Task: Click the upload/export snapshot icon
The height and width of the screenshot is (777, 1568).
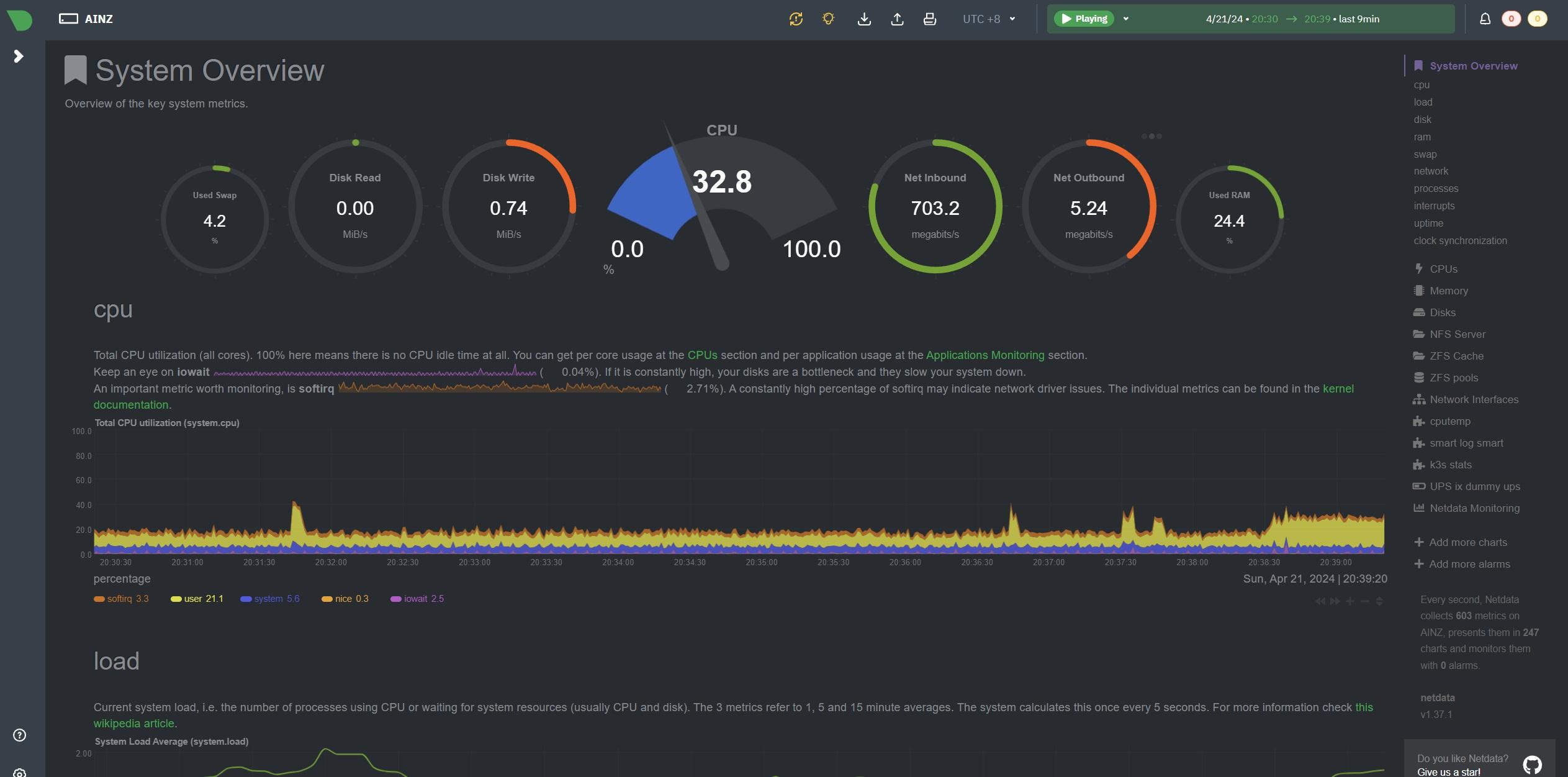Action: (x=897, y=19)
